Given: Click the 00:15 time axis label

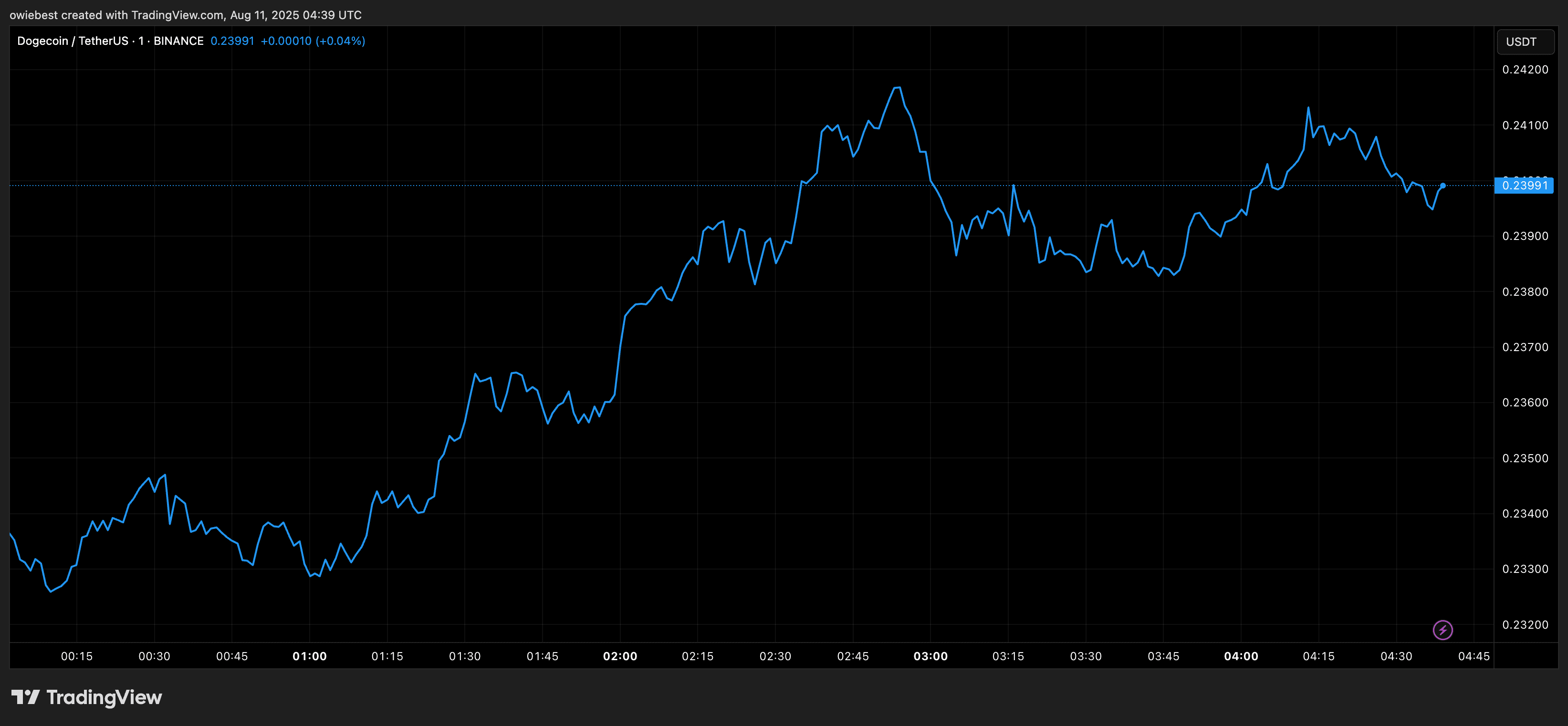Looking at the screenshot, I should (x=77, y=656).
